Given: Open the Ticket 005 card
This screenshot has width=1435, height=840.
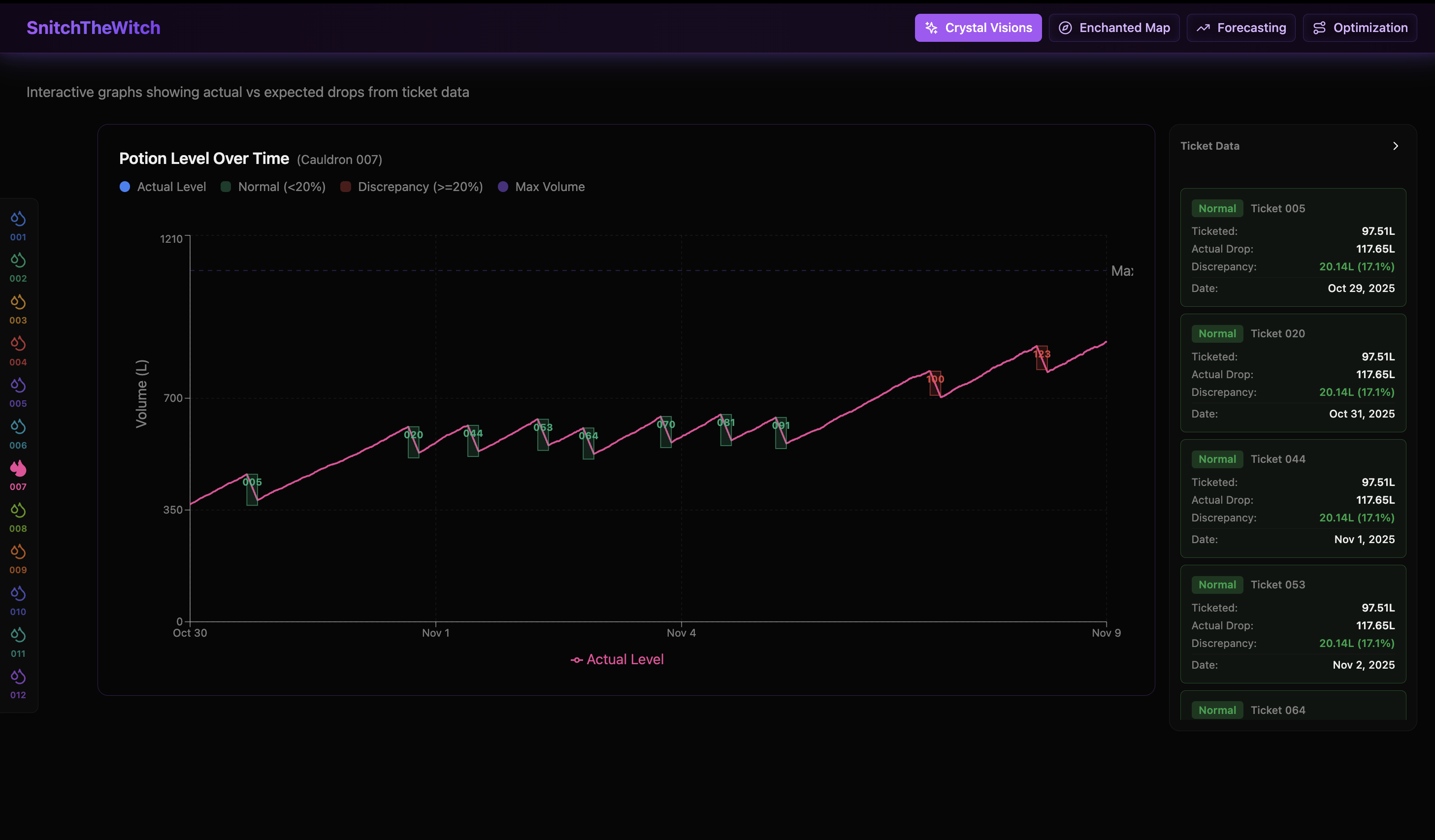Looking at the screenshot, I should tap(1293, 248).
